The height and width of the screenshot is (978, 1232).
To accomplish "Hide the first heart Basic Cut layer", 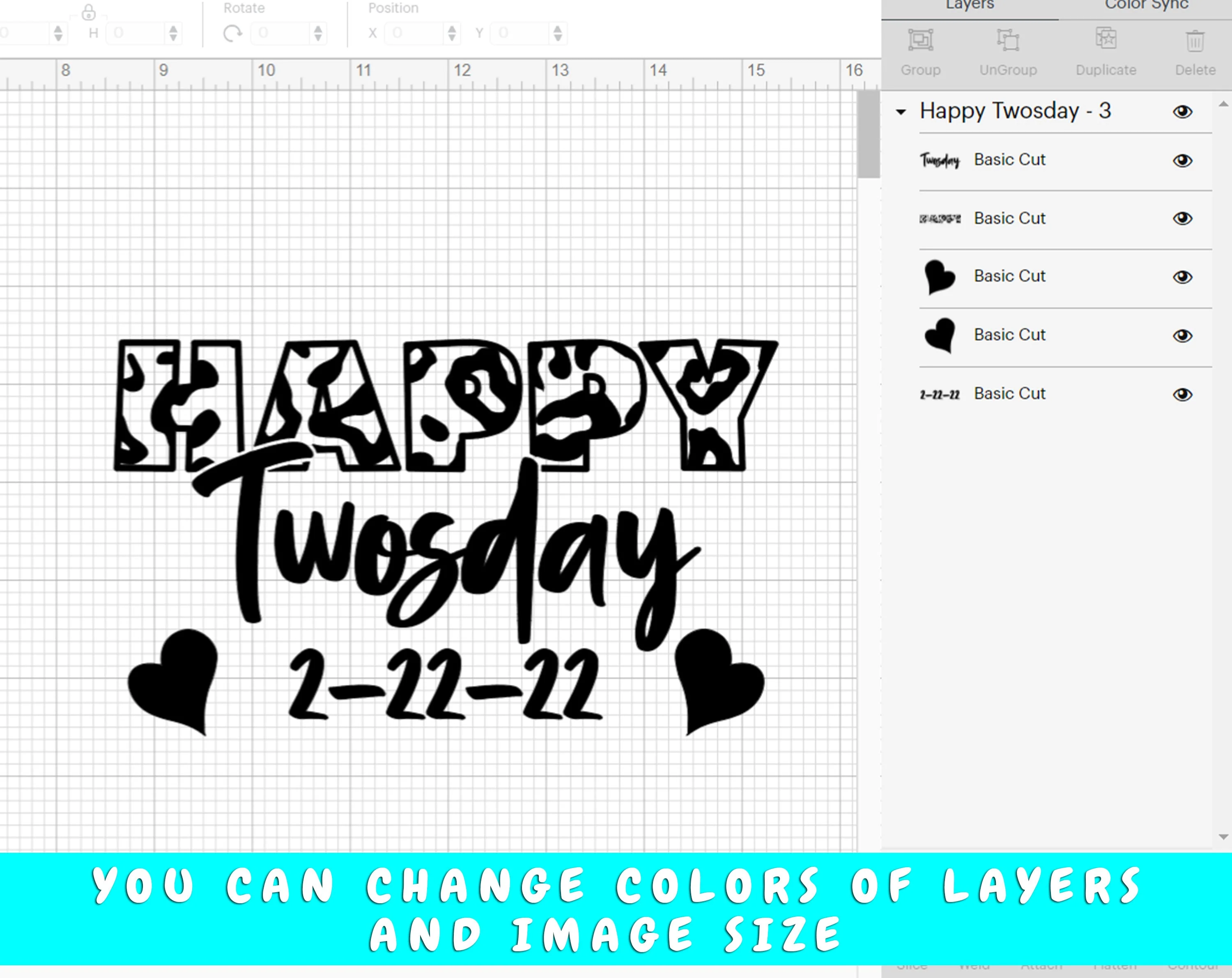I will pyautogui.click(x=1182, y=277).
